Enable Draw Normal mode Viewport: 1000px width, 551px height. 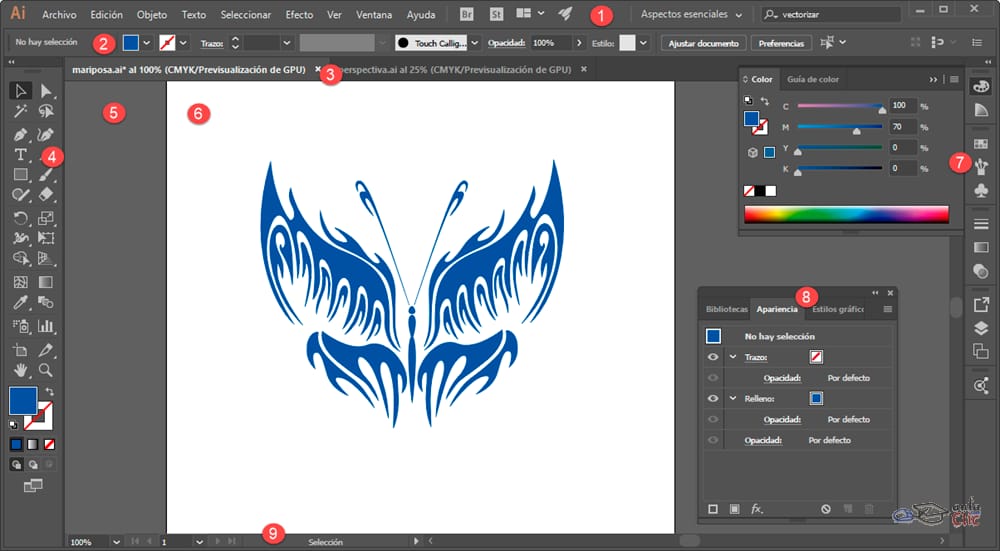(17, 465)
